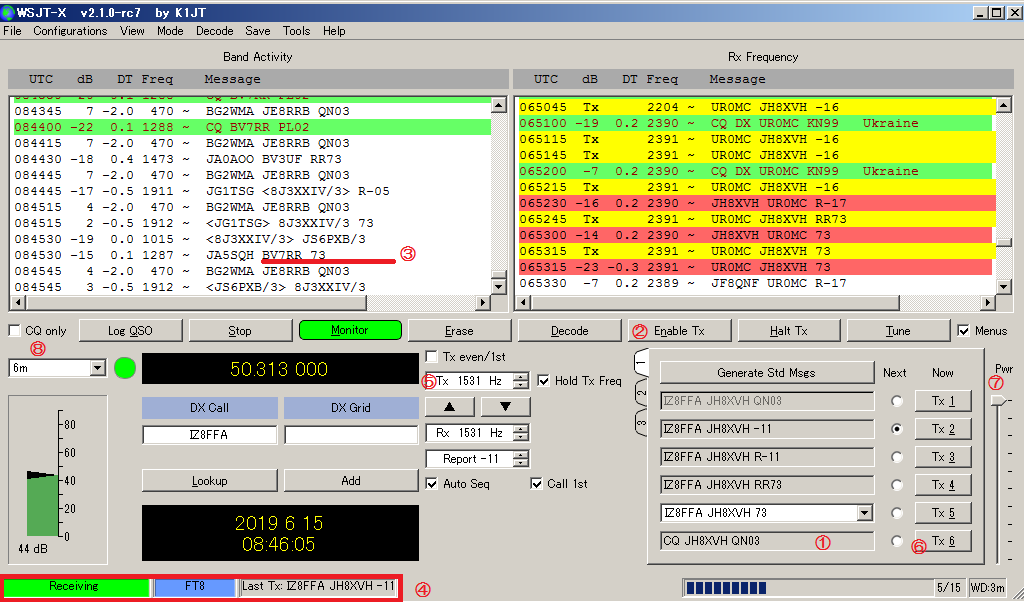The image size is (1024, 602).
Task: Click the Tx/Rx sequence progress bar
Action: coord(808,588)
